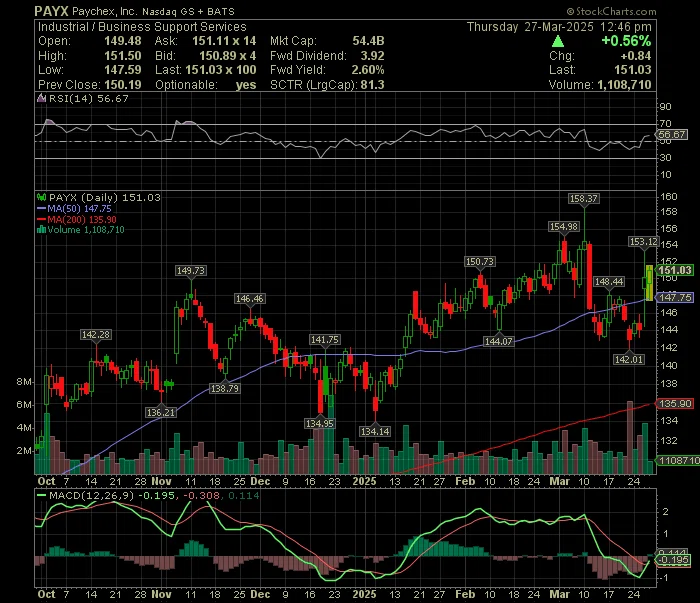Click the 142.01 low price label
Viewport: 700px width, 603px height.
629,359
